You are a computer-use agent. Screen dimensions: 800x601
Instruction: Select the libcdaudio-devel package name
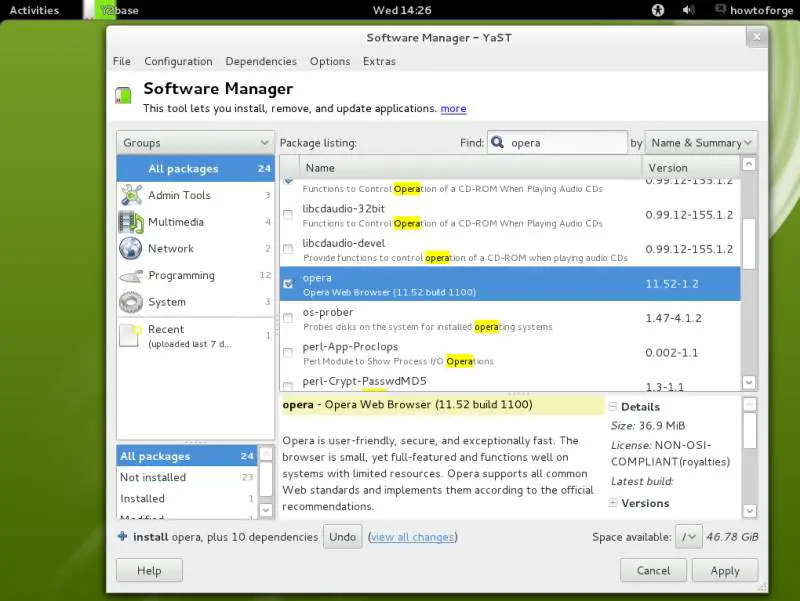point(343,243)
